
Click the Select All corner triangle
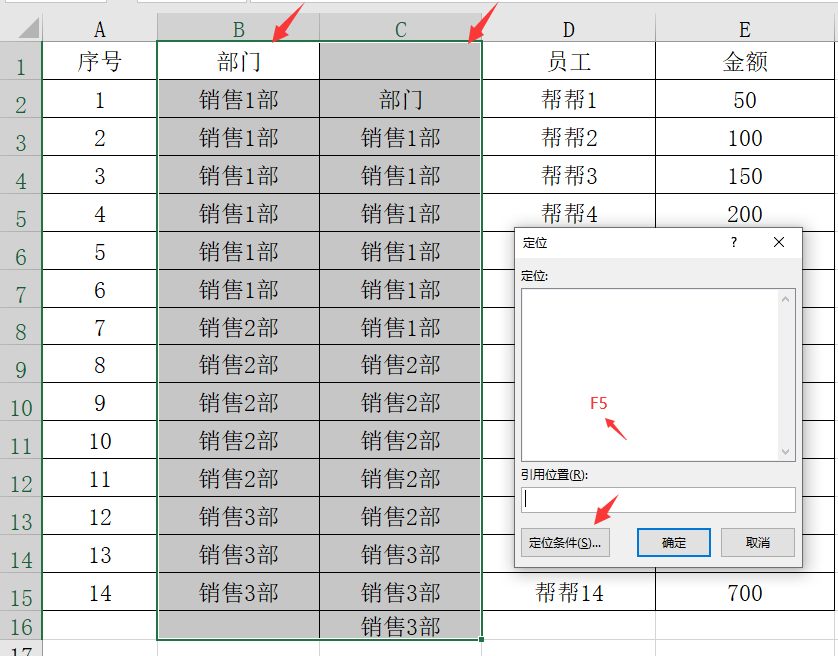(29, 28)
